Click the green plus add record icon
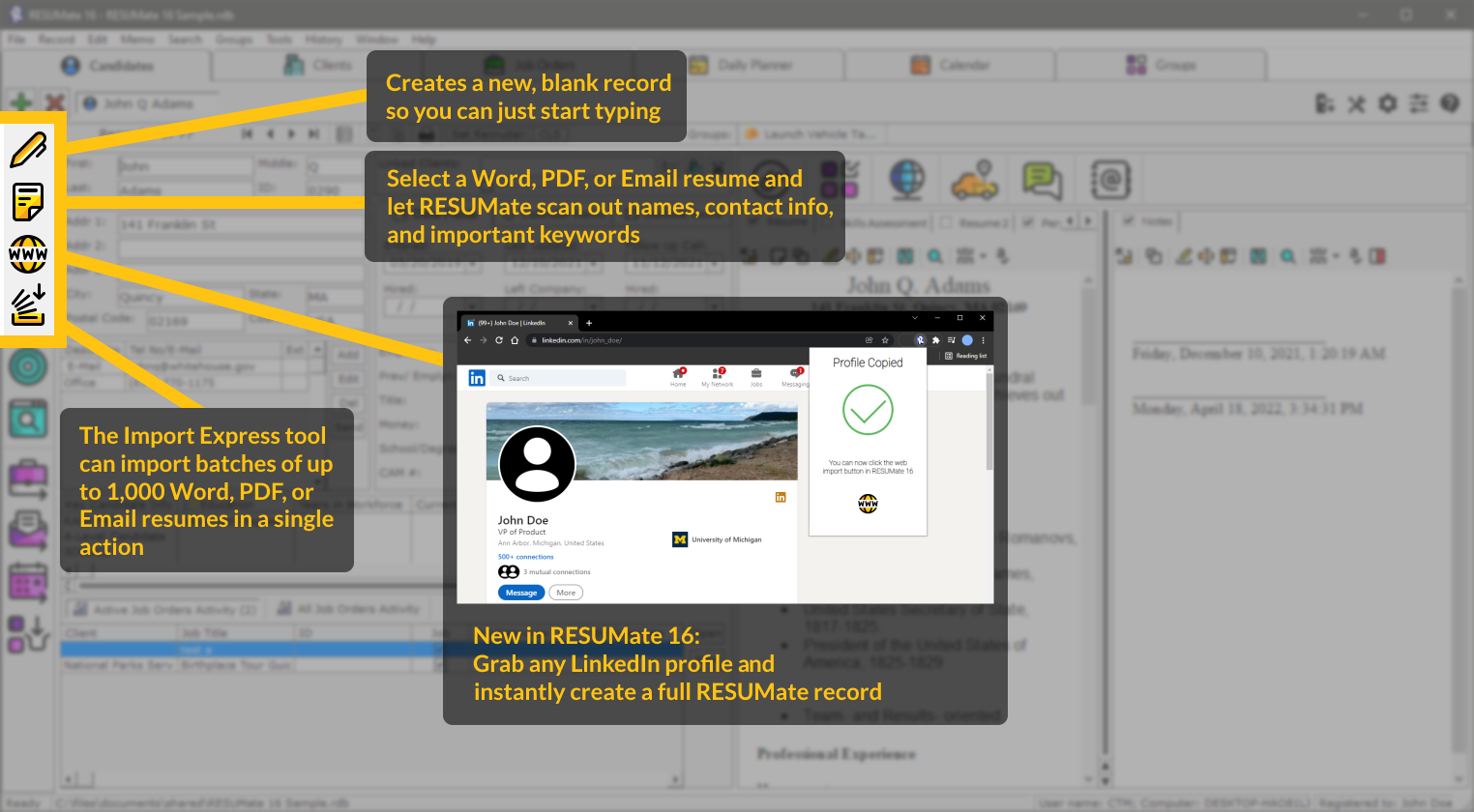 pyautogui.click(x=21, y=102)
